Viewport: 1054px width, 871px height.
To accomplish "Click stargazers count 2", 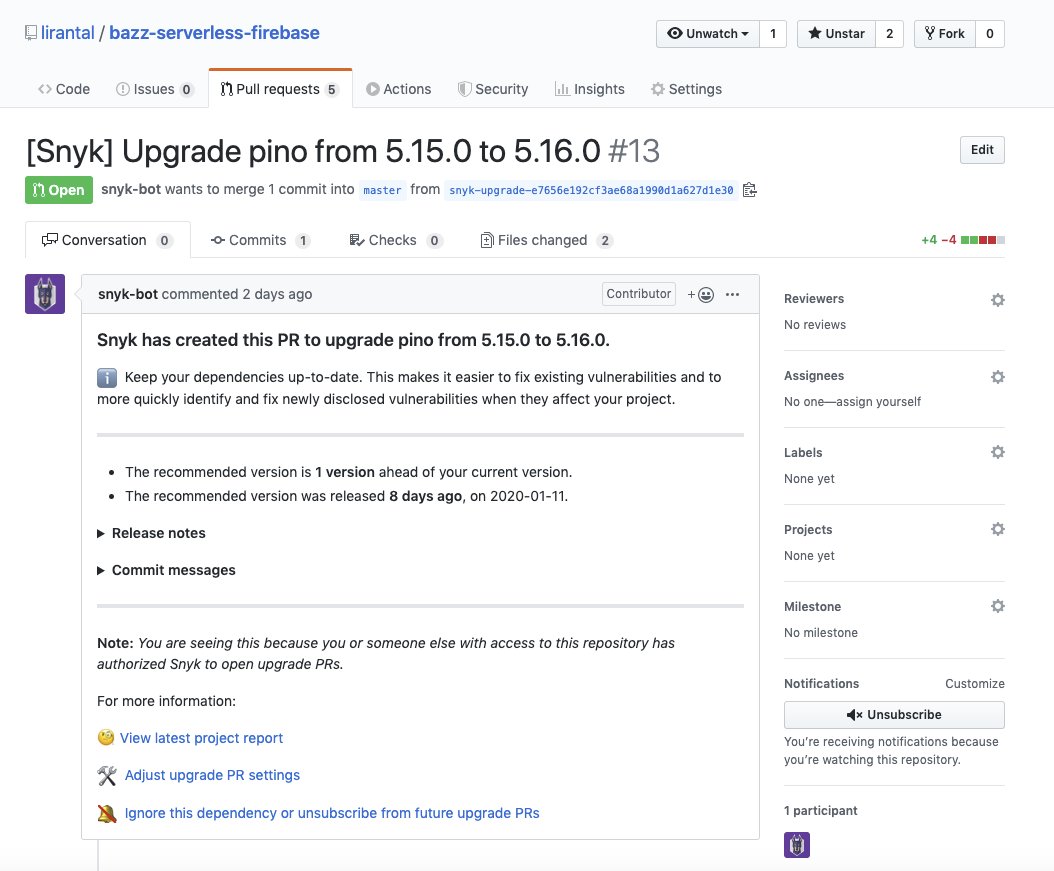I will (x=889, y=34).
